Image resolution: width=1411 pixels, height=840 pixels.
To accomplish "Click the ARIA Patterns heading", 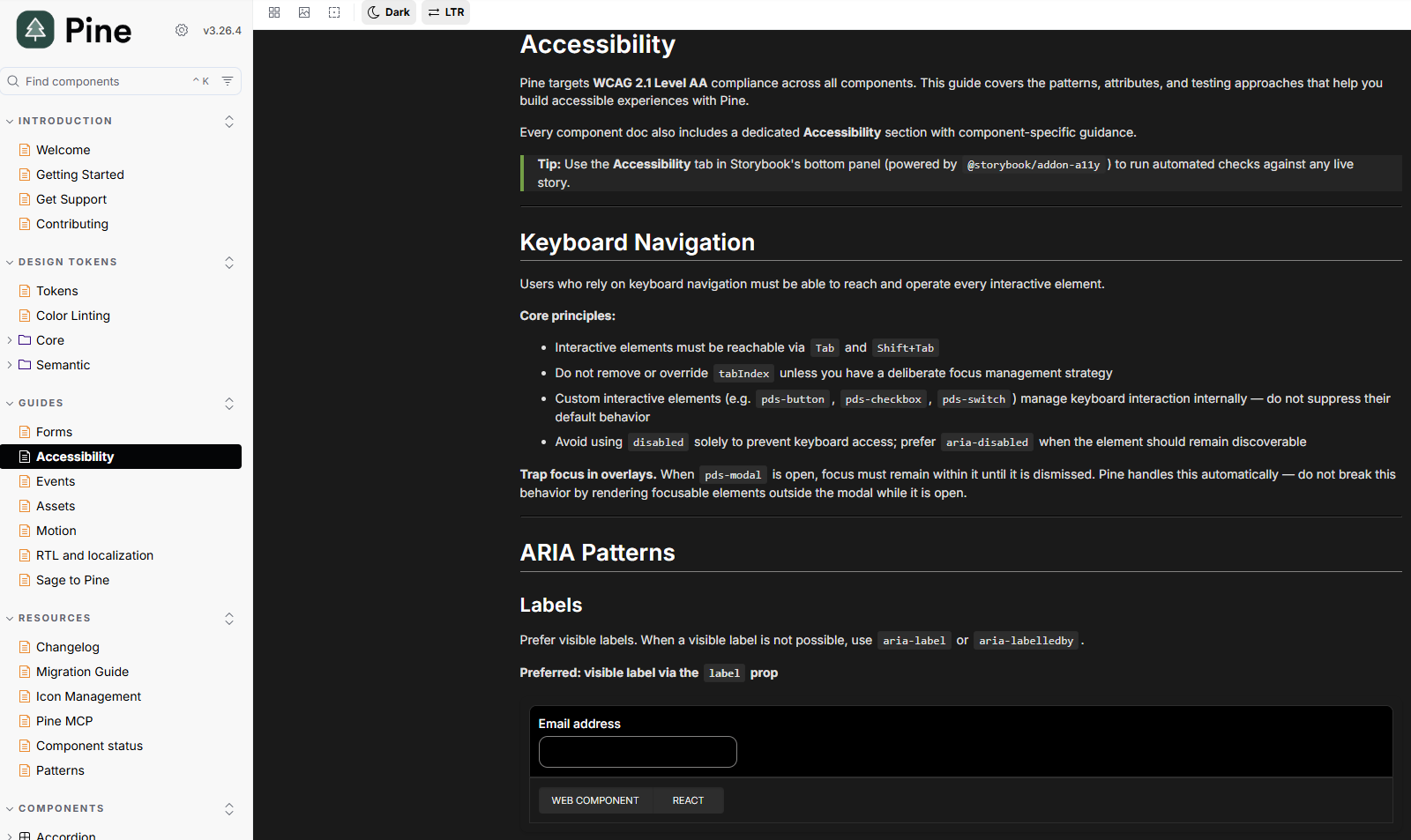I will (x=597, y=553).
